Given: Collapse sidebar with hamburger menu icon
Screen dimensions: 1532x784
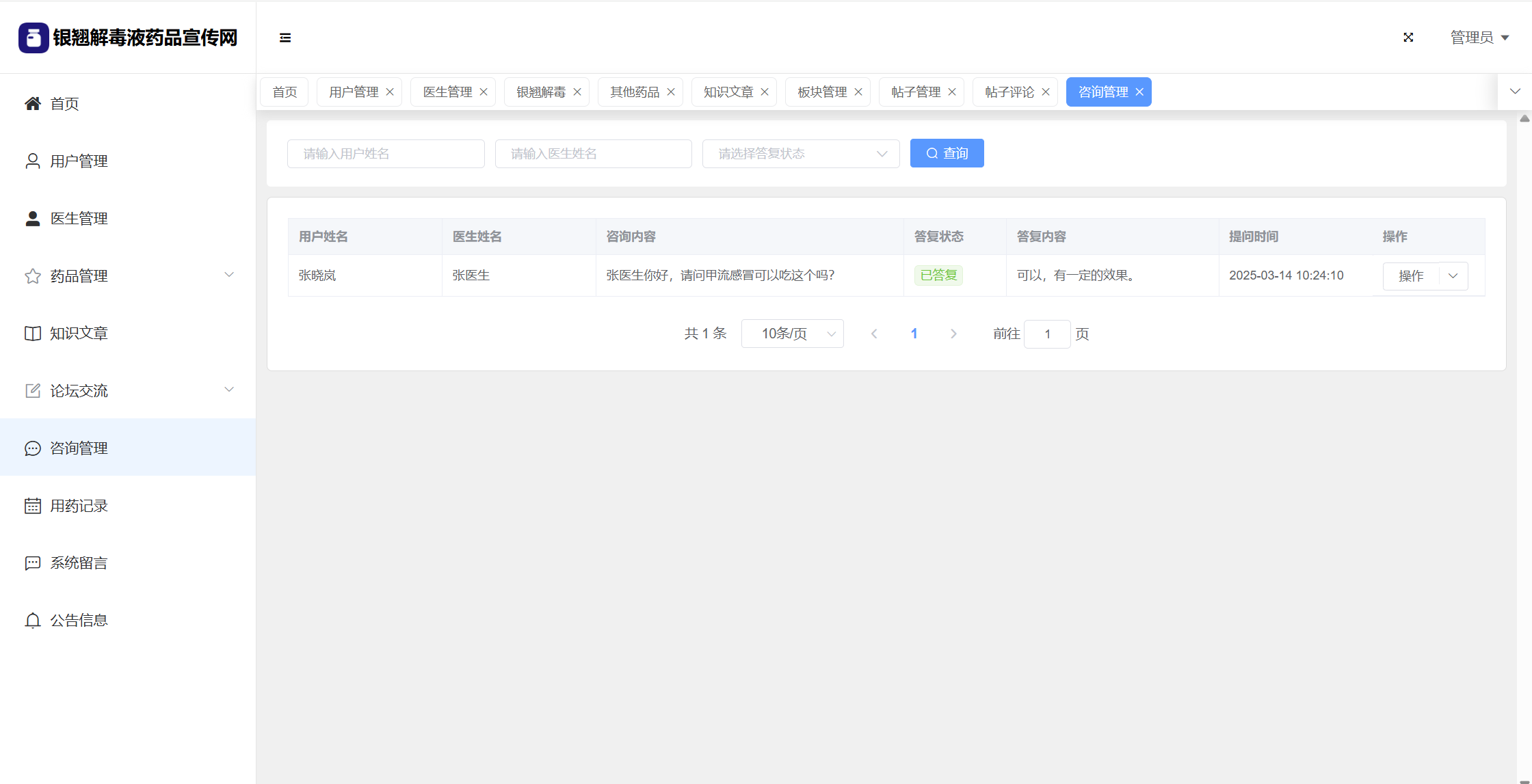Looking at the screenshot, I should click(x=285, y=38).
